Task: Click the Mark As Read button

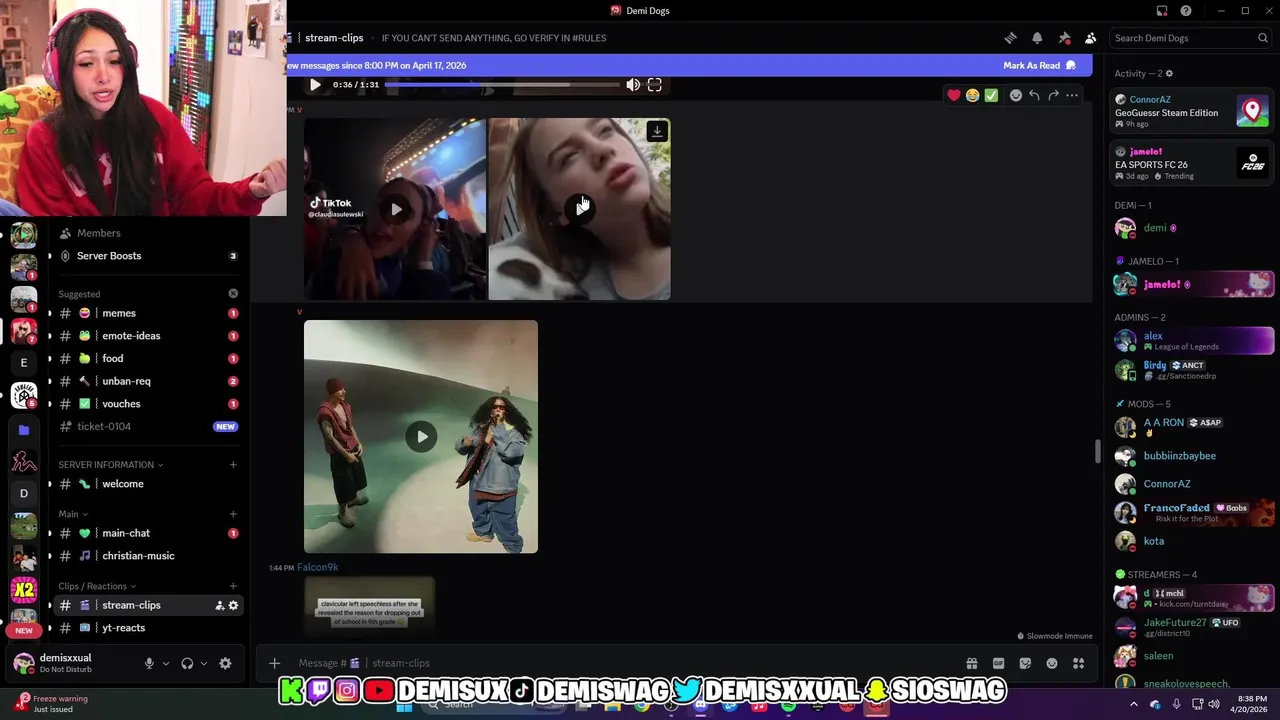Action: click(1039, 65)
